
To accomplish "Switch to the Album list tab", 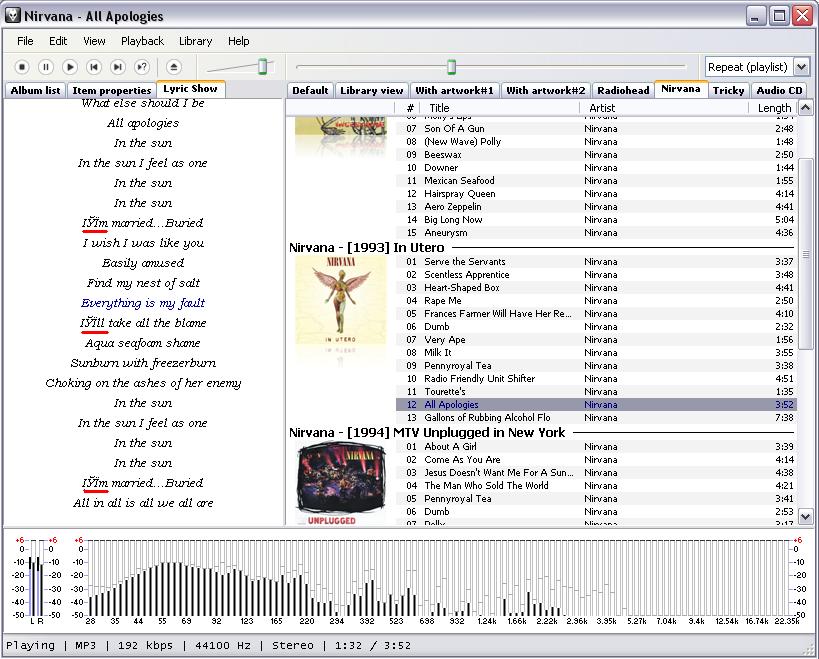I will pyautogui.click(x=35, y=90).
